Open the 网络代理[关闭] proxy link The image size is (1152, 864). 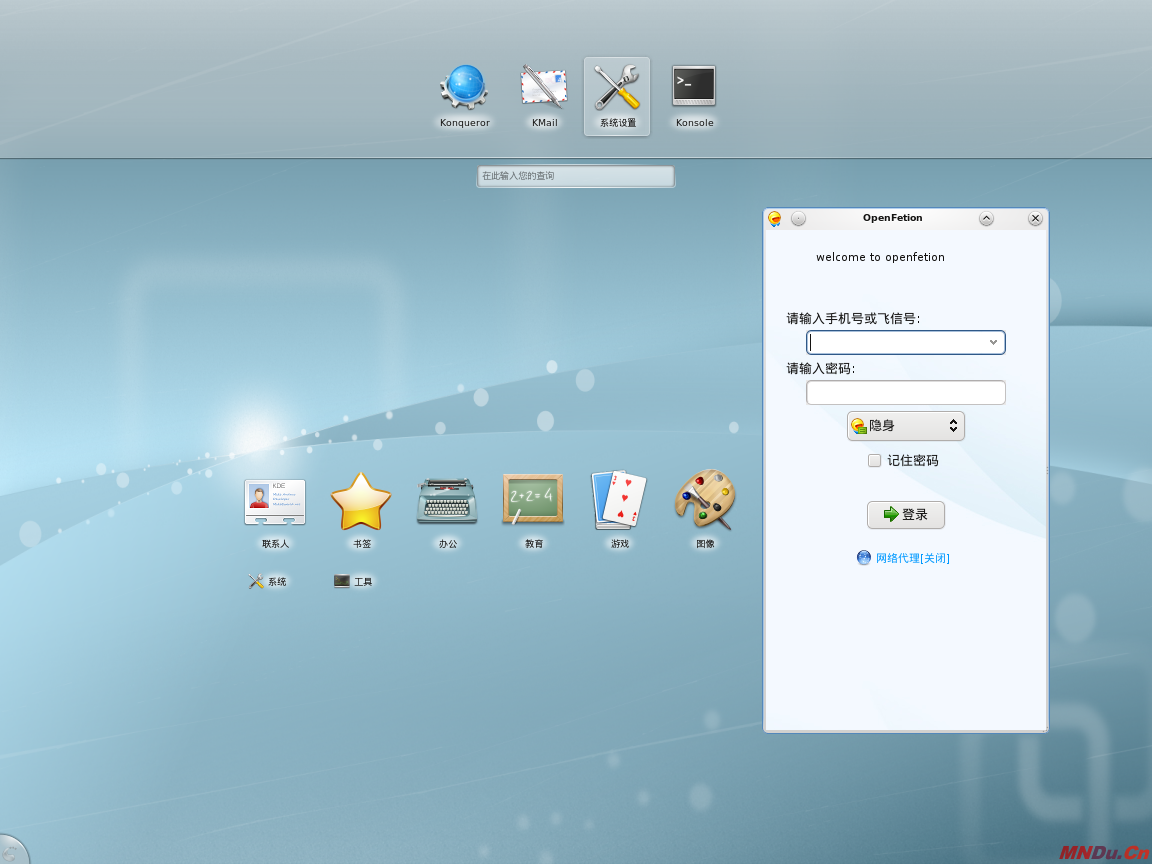(912, 558)
